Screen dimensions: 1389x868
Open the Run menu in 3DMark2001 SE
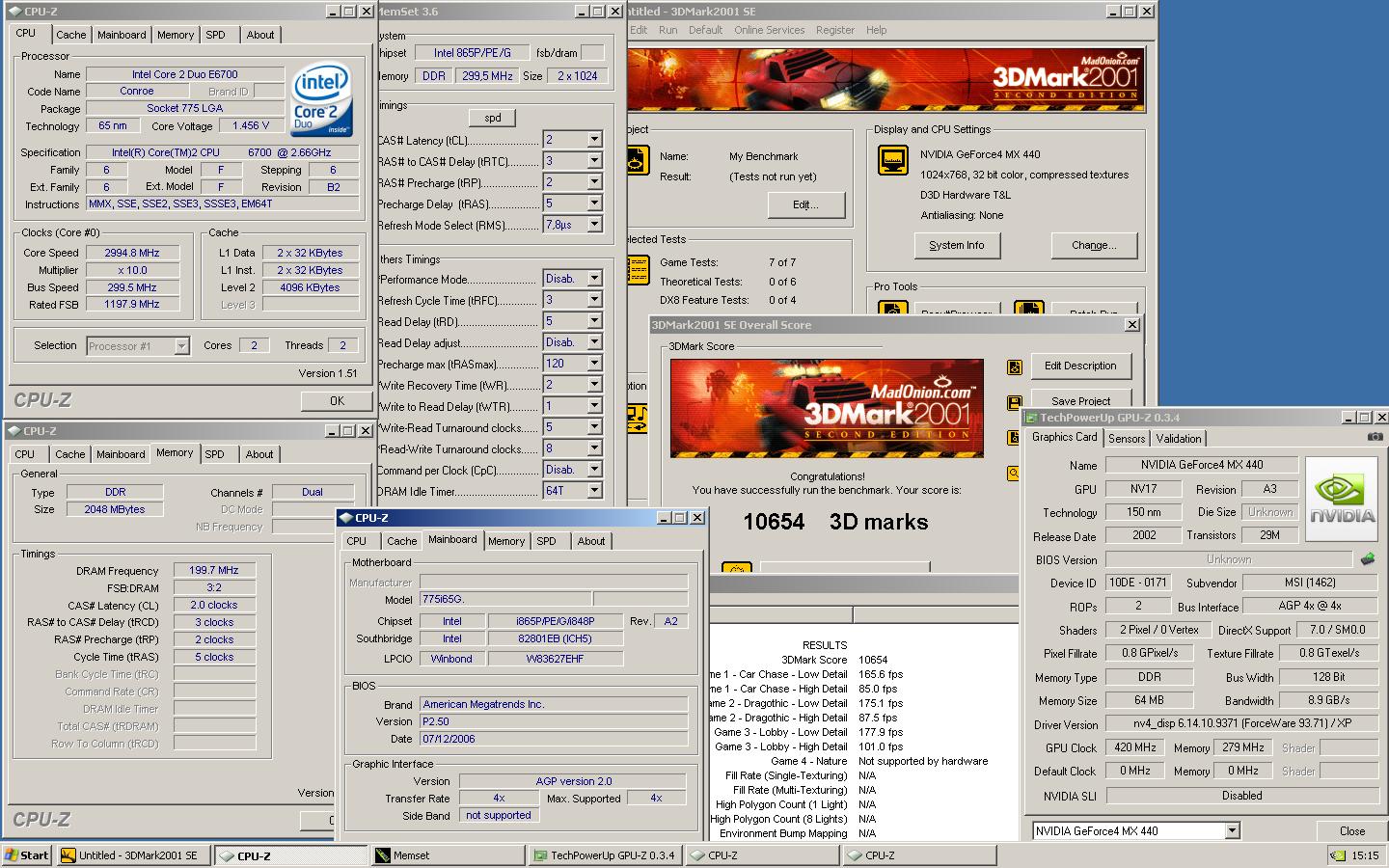pos(667,30)
